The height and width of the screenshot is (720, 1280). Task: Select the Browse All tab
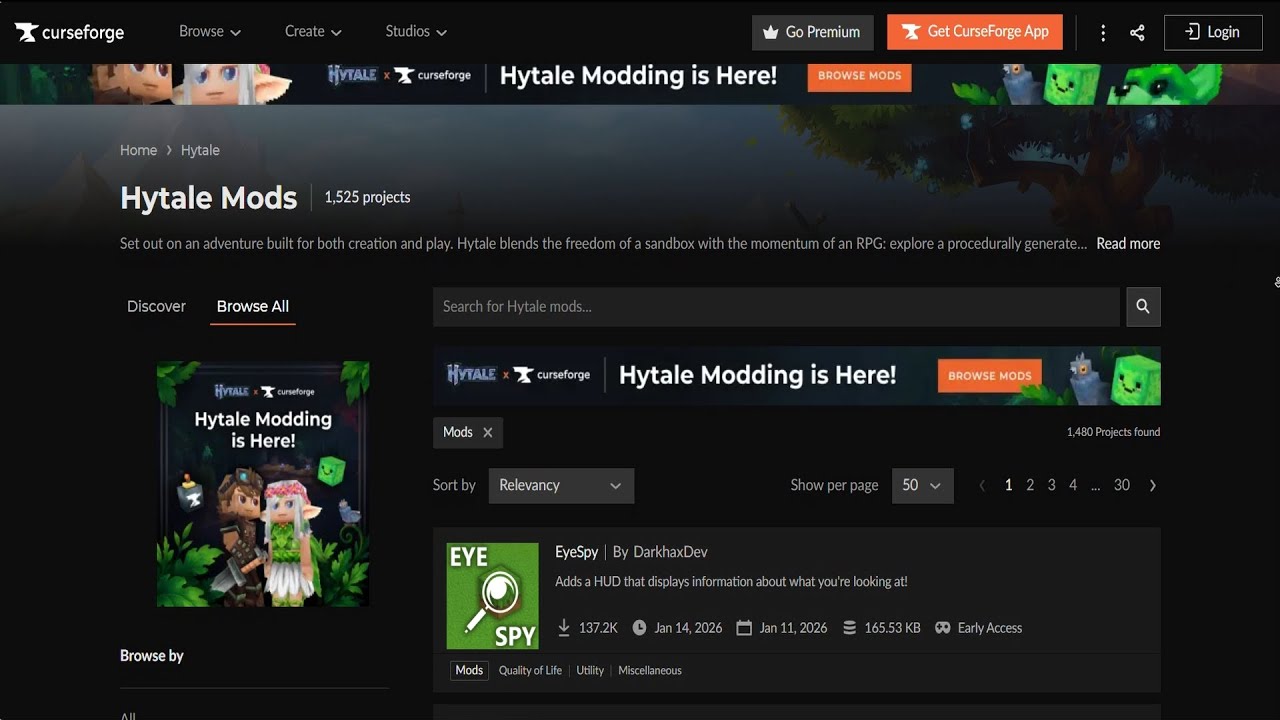point(253,306)
